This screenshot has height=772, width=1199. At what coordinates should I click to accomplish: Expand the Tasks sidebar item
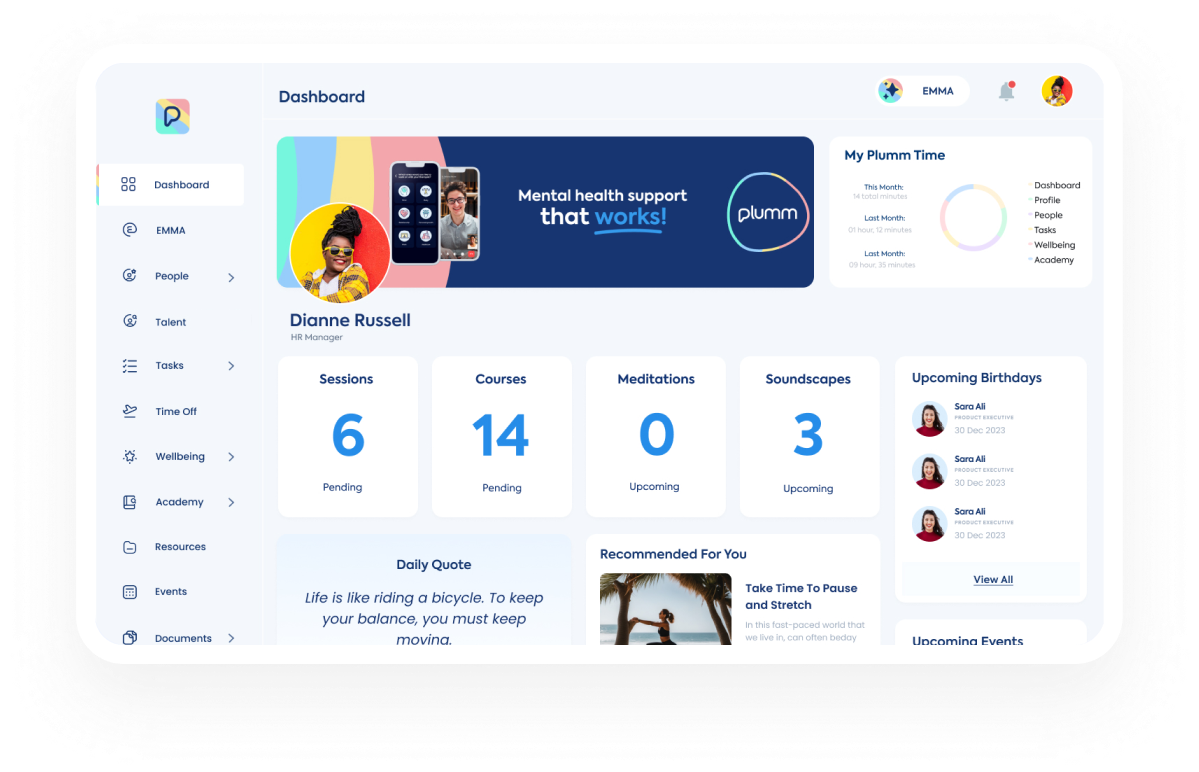pos(231,366)
